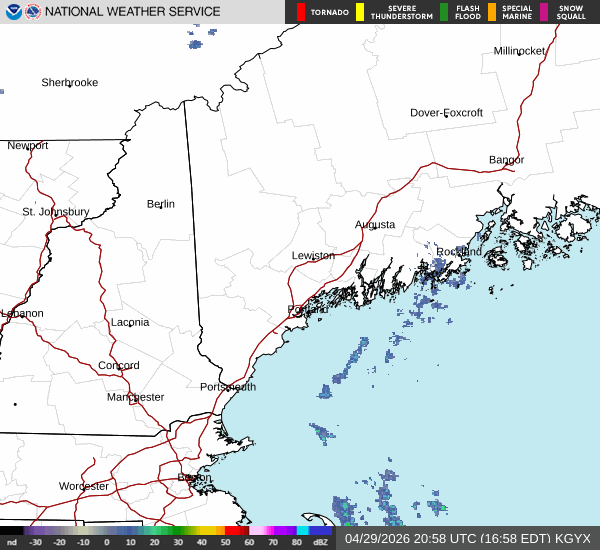Screen dimensions: 600x550
Task: Click the radar timestamp 04/29/2026 20:58 UTC
Action: [x=410, y=539]
